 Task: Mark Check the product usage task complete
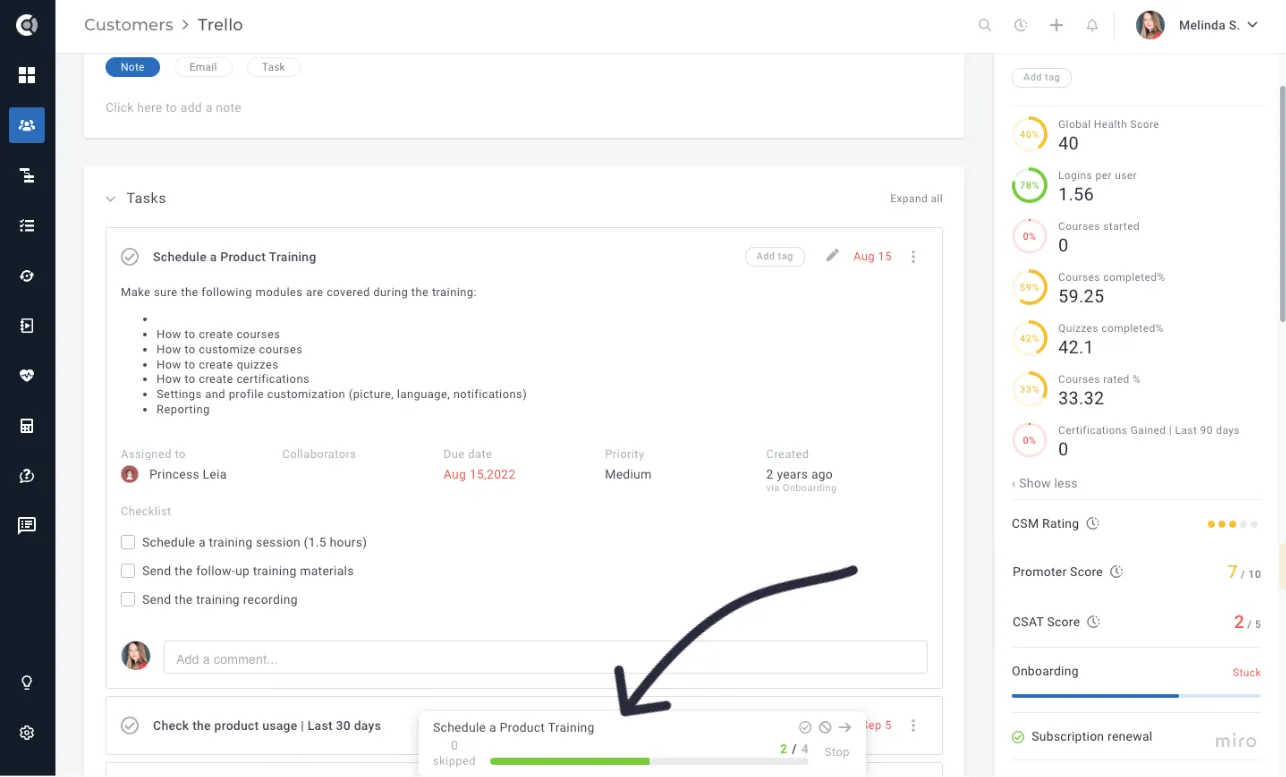tap(130, 726)
